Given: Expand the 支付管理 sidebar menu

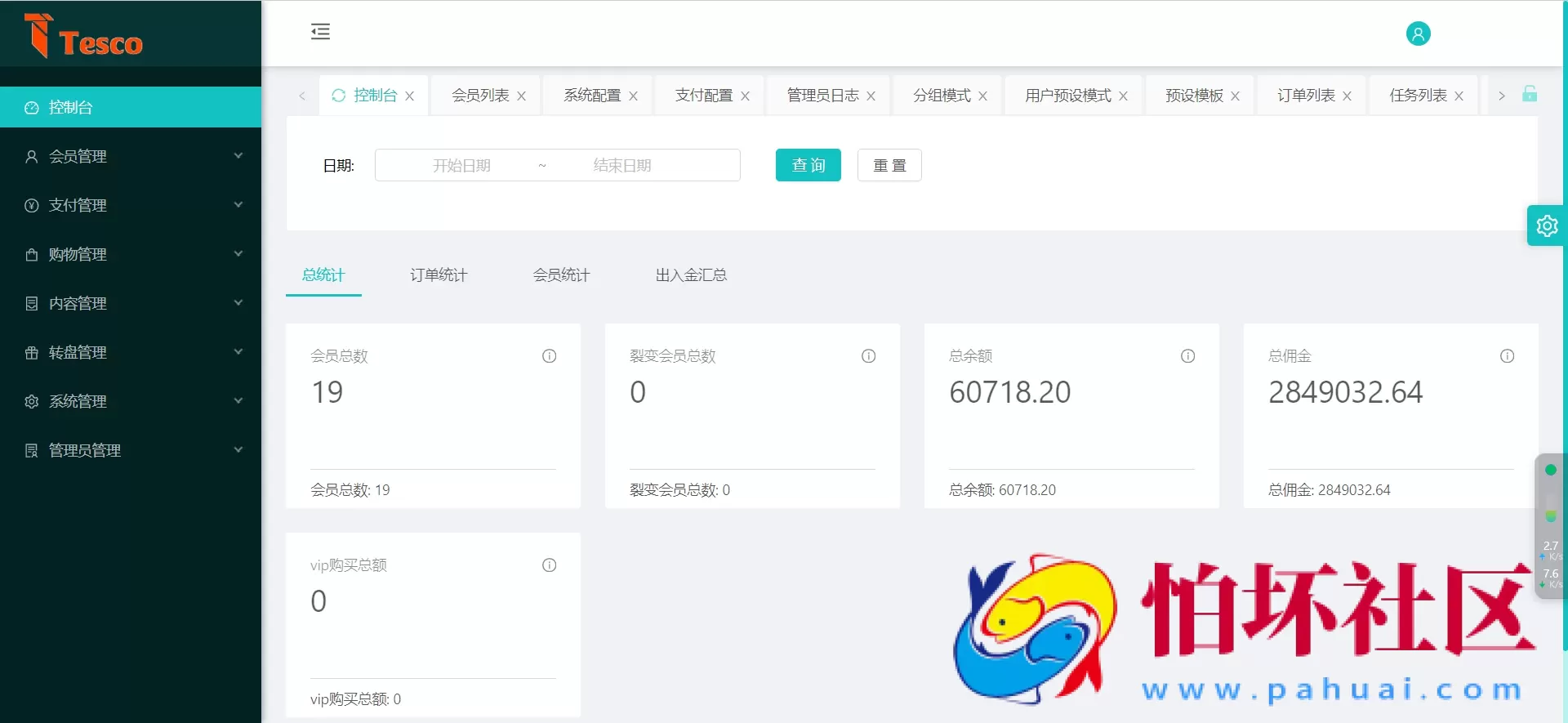Looking at the screenshot, I should [131, 205].
